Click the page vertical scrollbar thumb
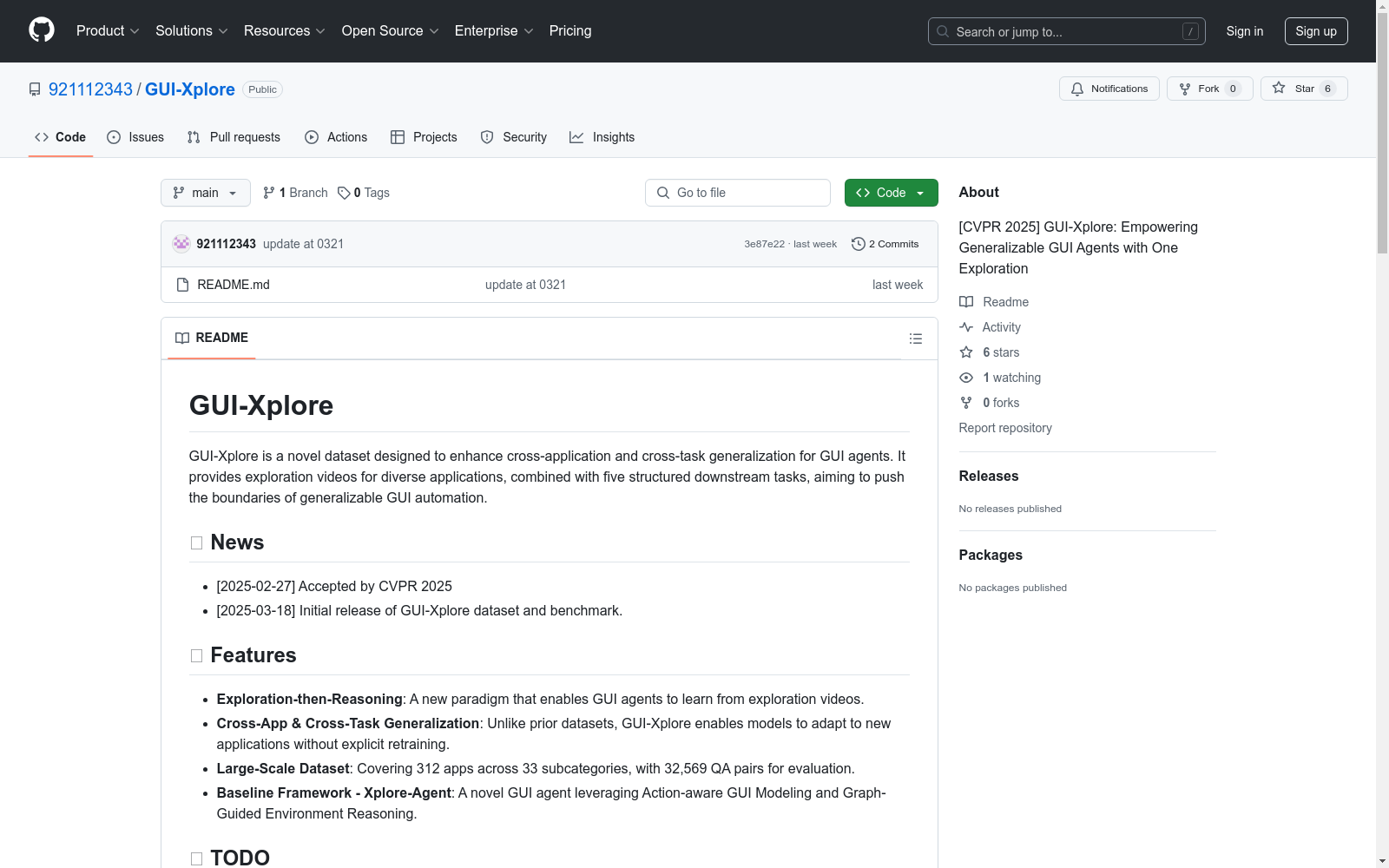The image size is (1389, 868). tap(1382, 133)
